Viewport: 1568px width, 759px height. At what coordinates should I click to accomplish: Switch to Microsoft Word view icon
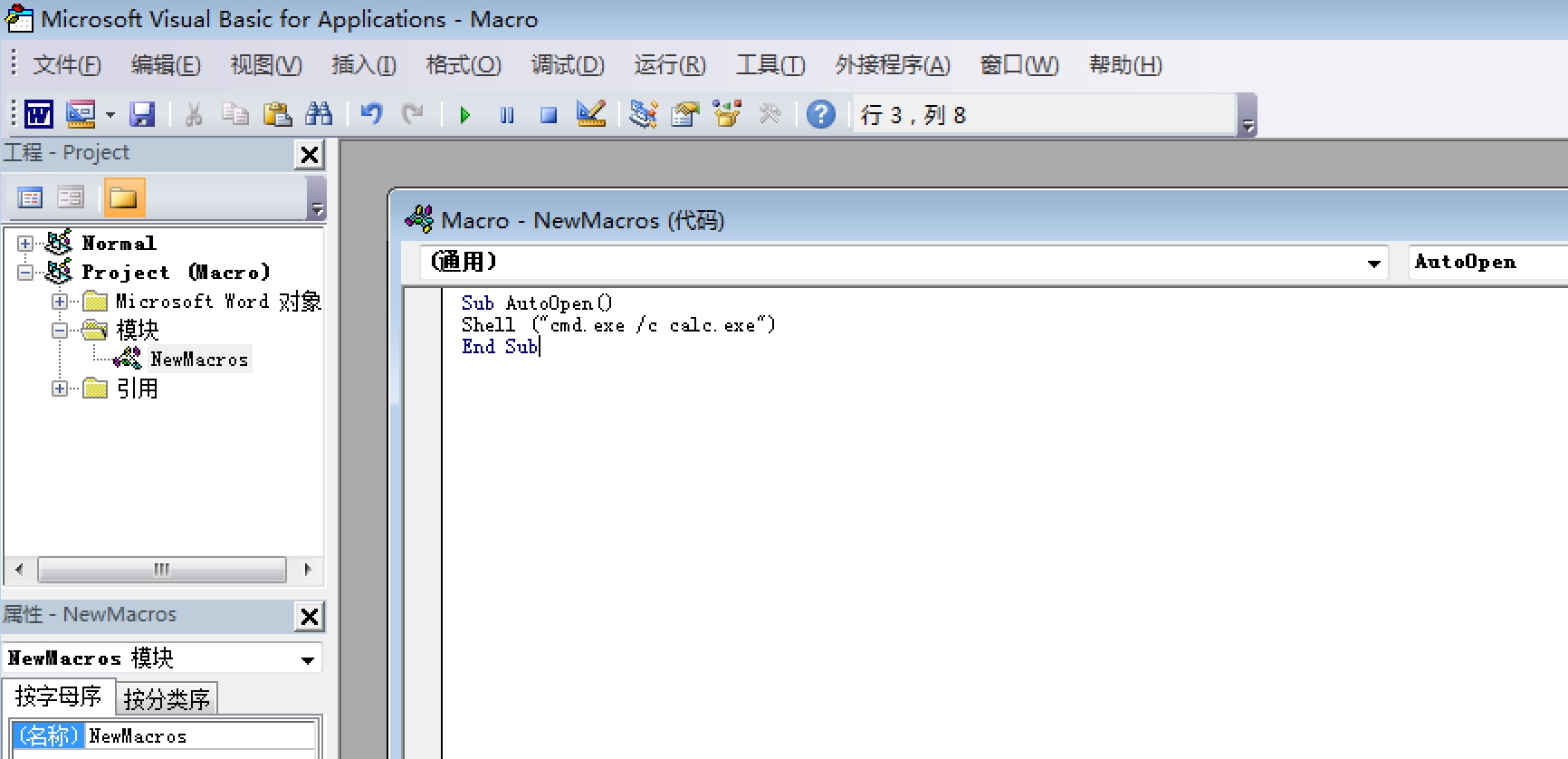pos(38,114)
